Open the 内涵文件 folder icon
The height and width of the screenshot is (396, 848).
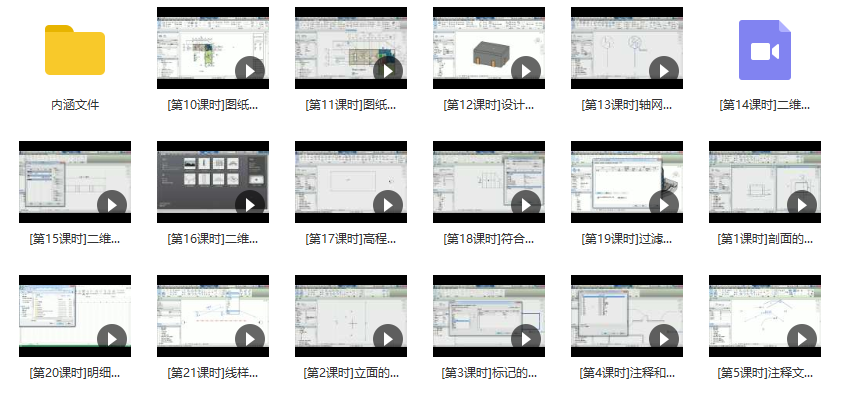(x=75, y=50)
